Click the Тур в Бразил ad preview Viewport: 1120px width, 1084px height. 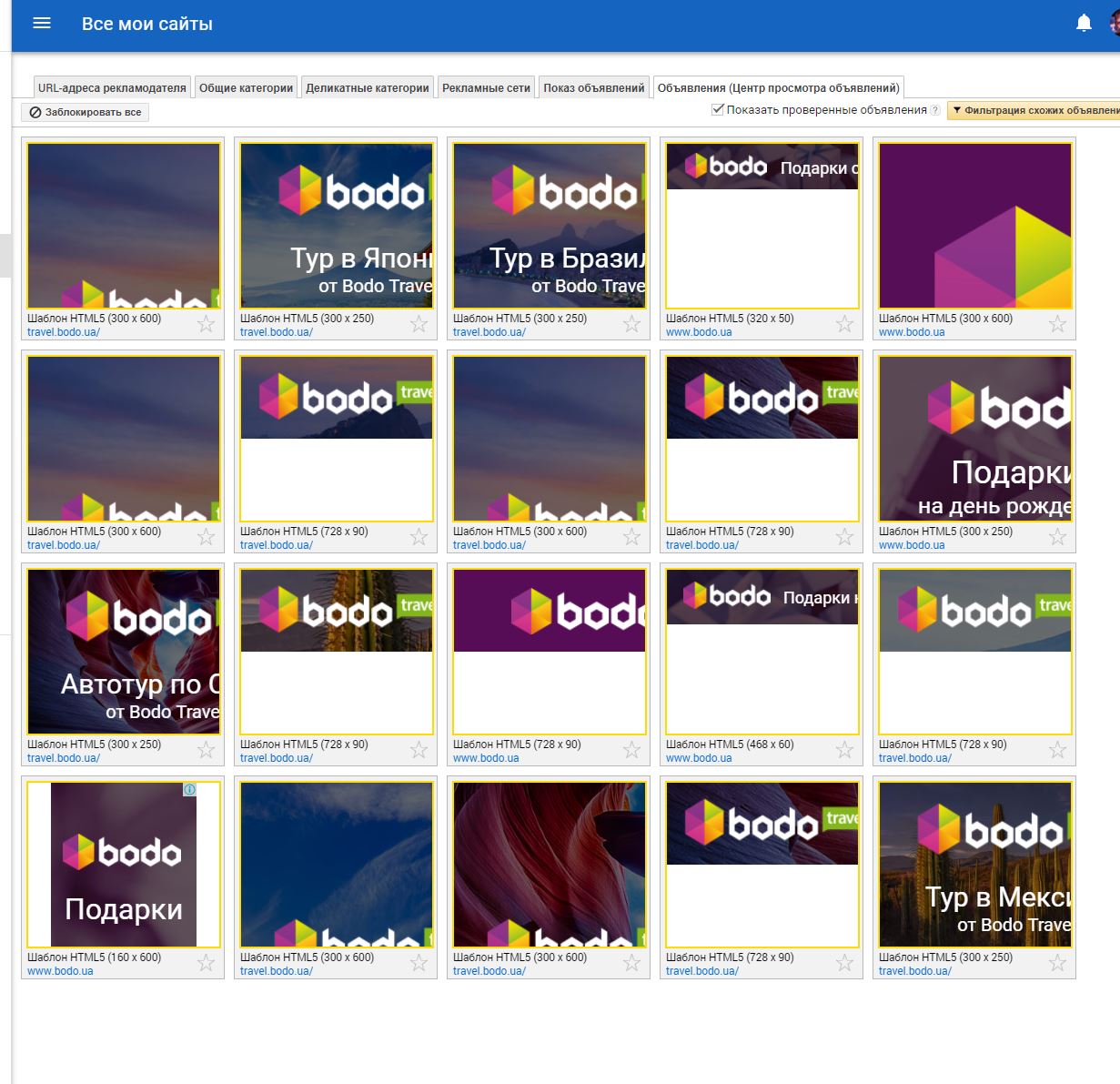click(550, 226)
